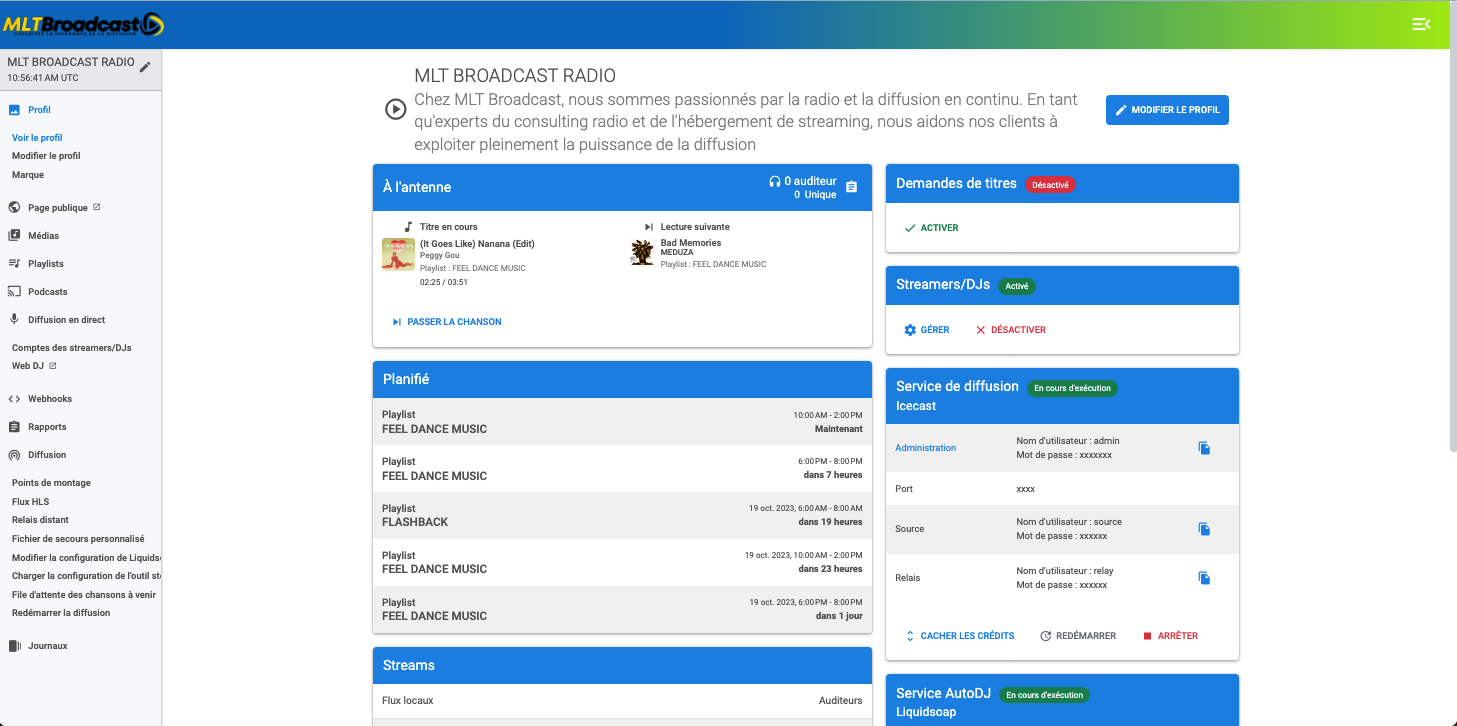Screen dimensions: 1457x726
Task: Hide credentials via Cacher les crédits
Action: point(959,636)
